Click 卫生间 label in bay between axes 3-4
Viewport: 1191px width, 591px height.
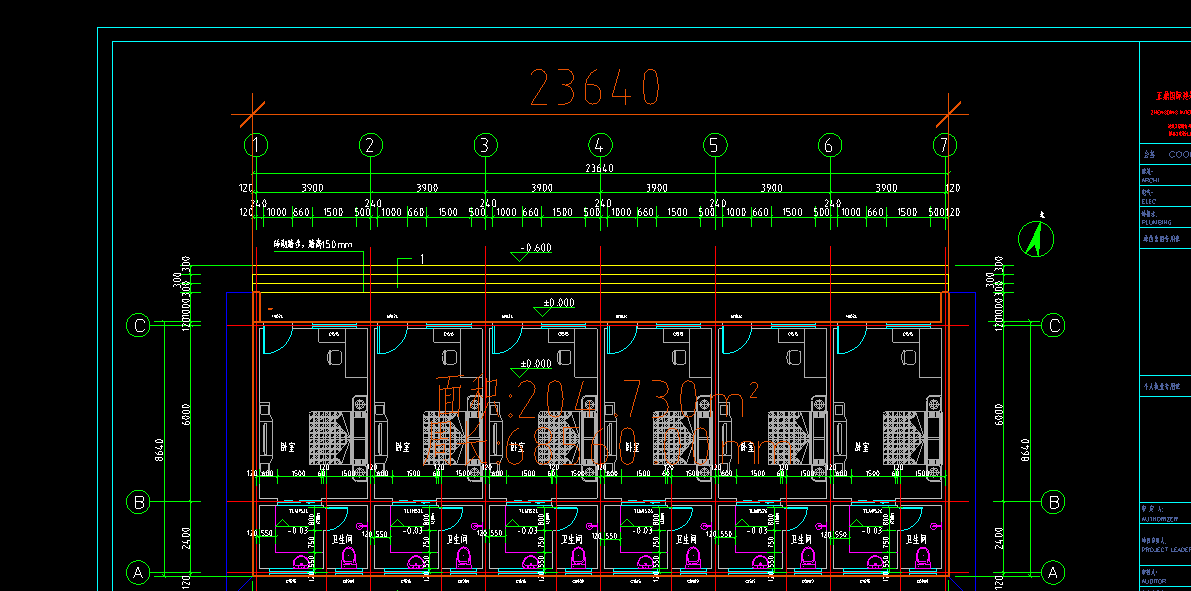[573, 539]
